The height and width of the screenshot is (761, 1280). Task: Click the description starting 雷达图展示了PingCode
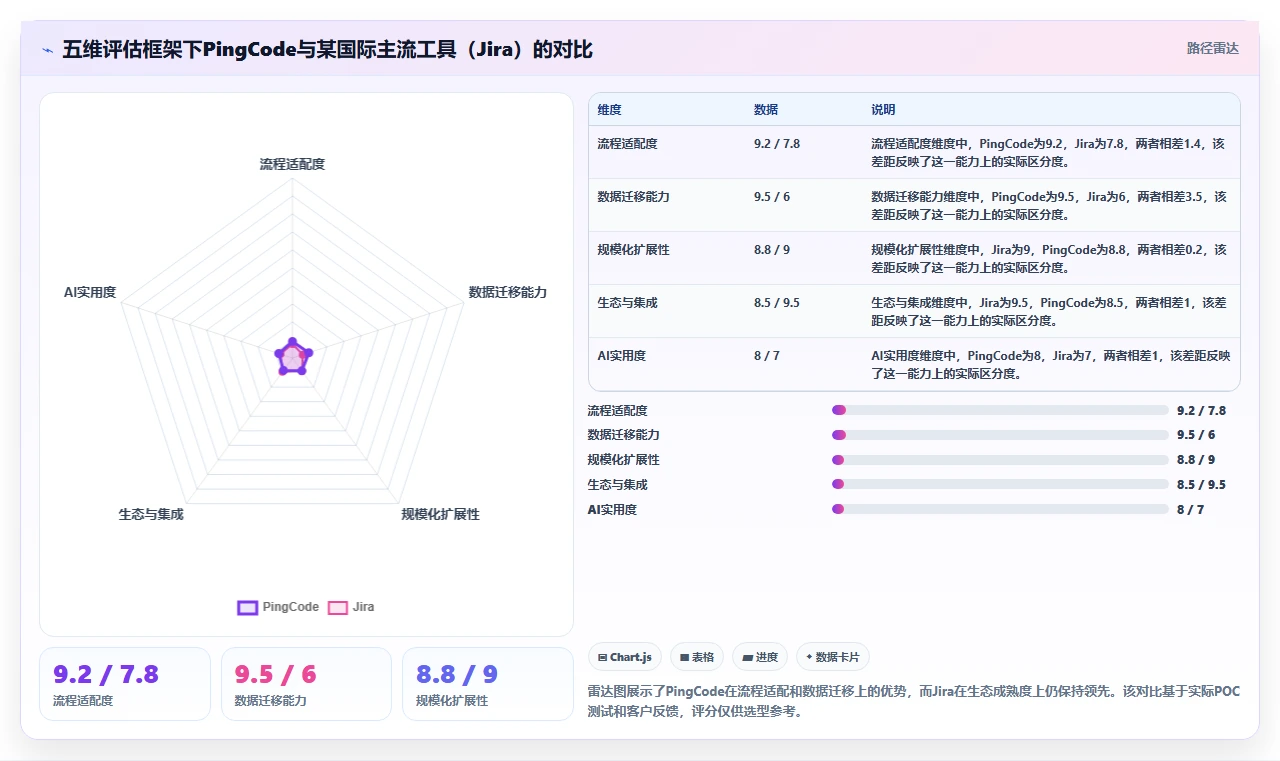coord(914,702)
